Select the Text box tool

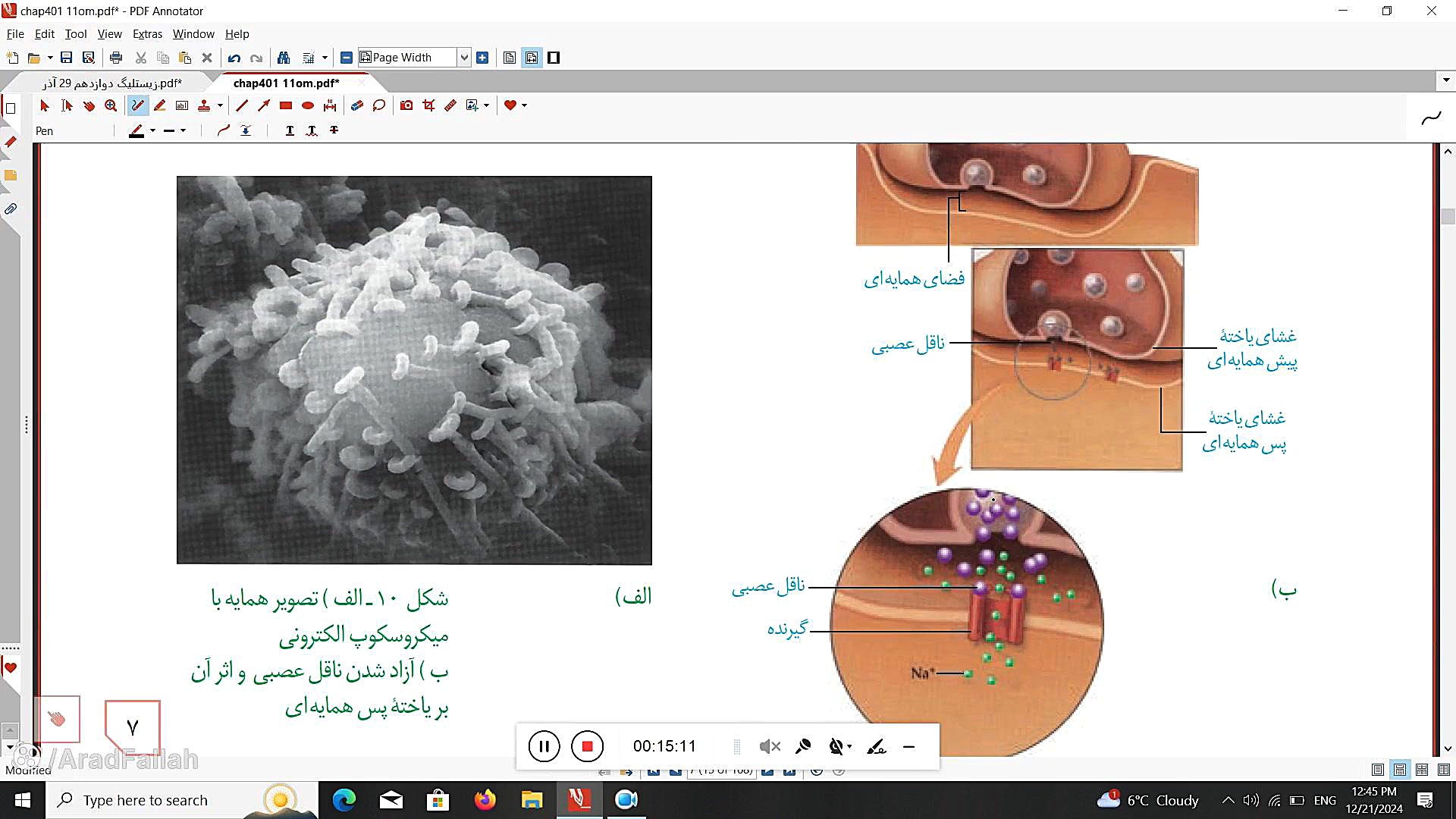coord(182,105)
